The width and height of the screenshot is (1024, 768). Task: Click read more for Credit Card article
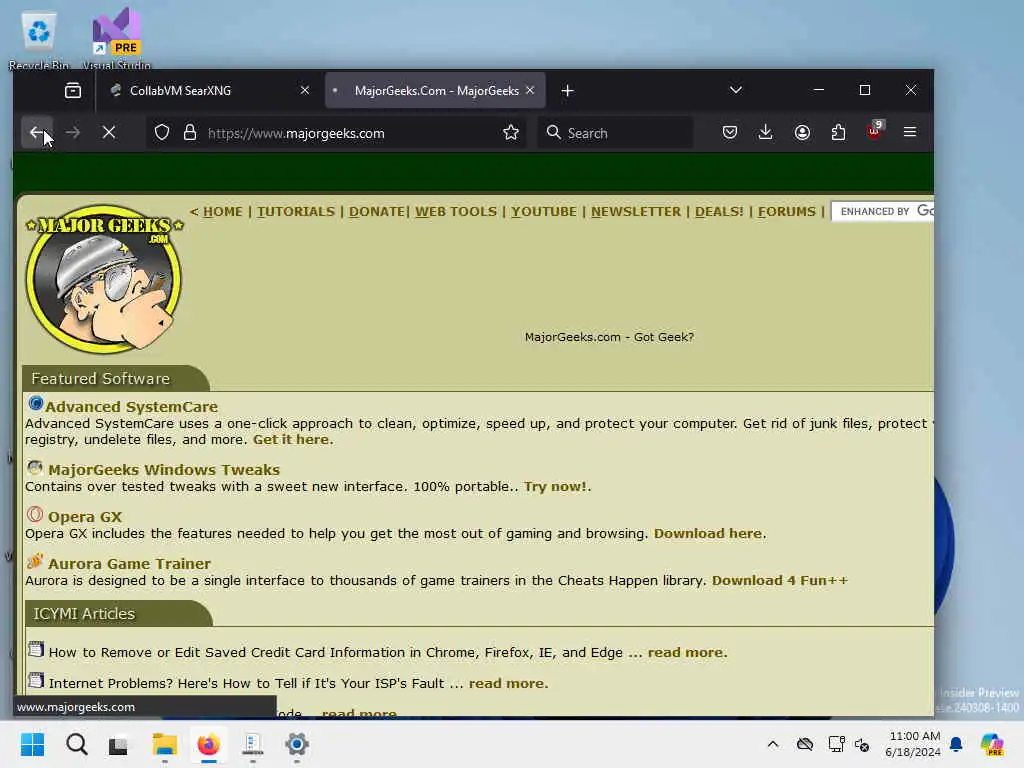click(x=686, y=652)
